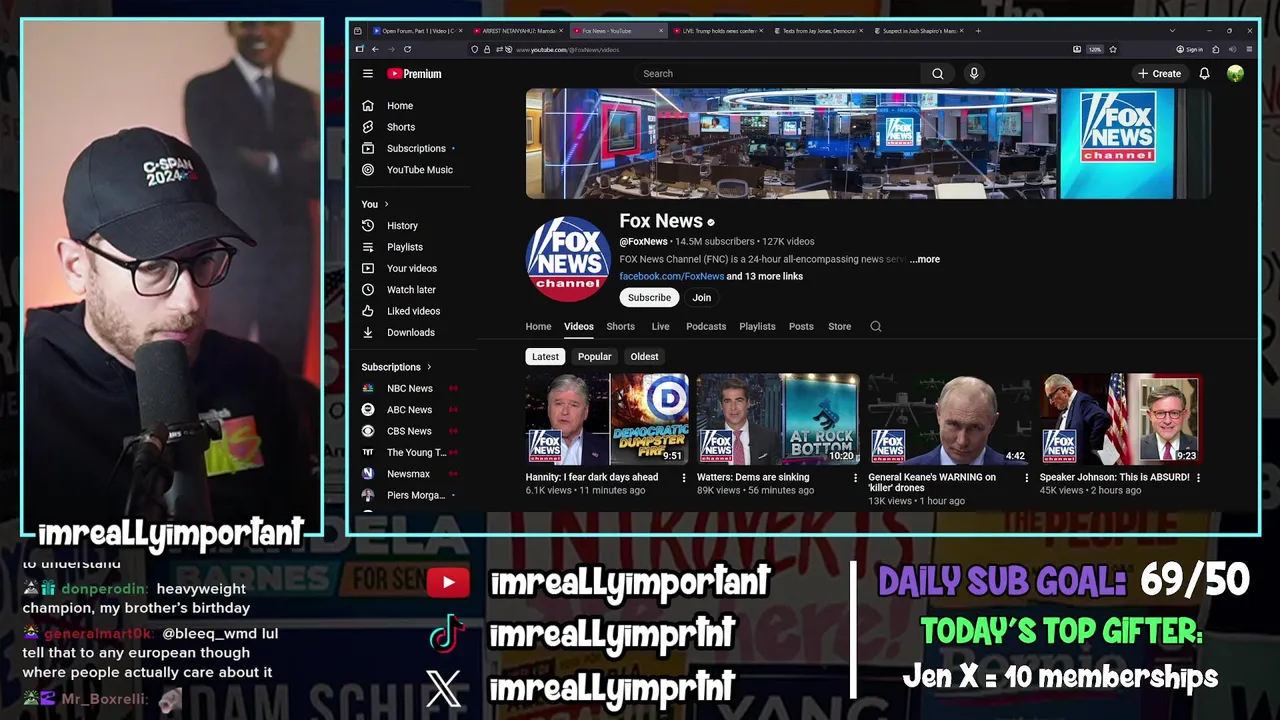
Task: Search within the Fox News channel
Action: coord(876,326)
